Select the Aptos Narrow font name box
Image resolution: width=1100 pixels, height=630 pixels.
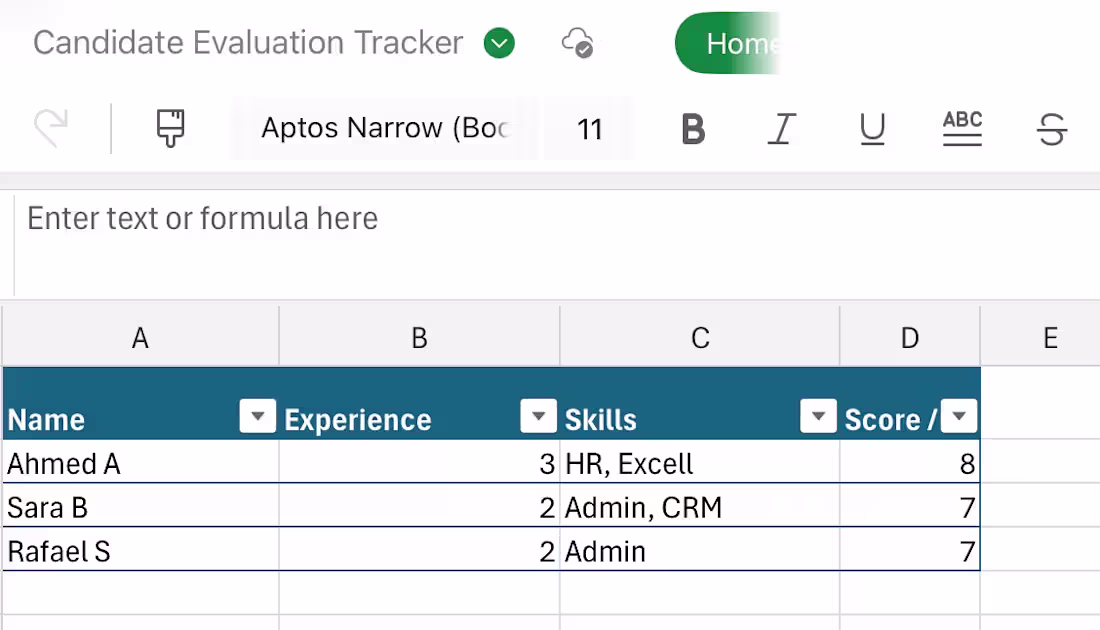[x=385, y=129]
